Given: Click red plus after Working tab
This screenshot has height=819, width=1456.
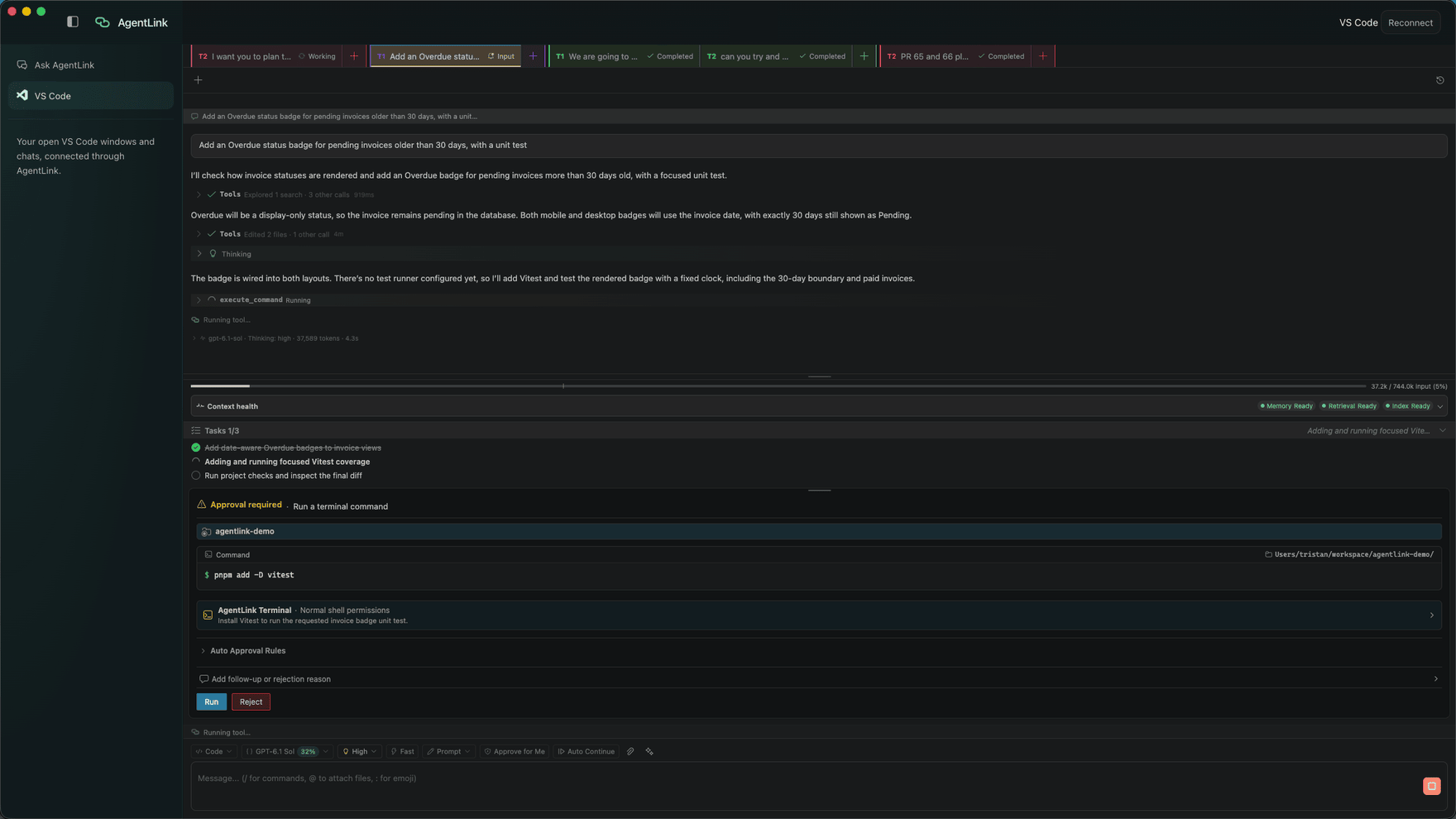Looking at the screenshot, I should click(354, 56).
